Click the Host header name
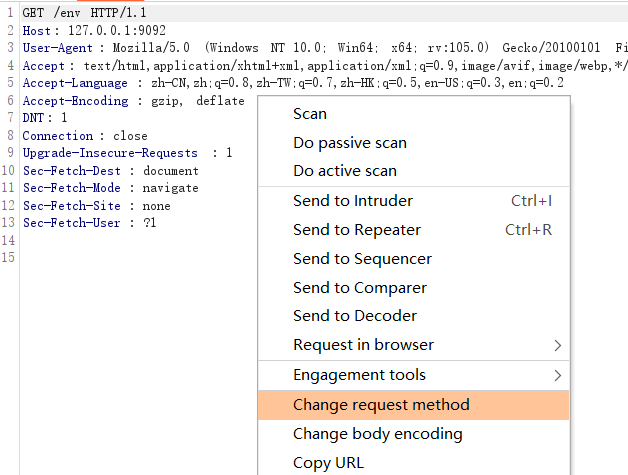The height and width of the screenshot is (475, 628). (37, 31)
